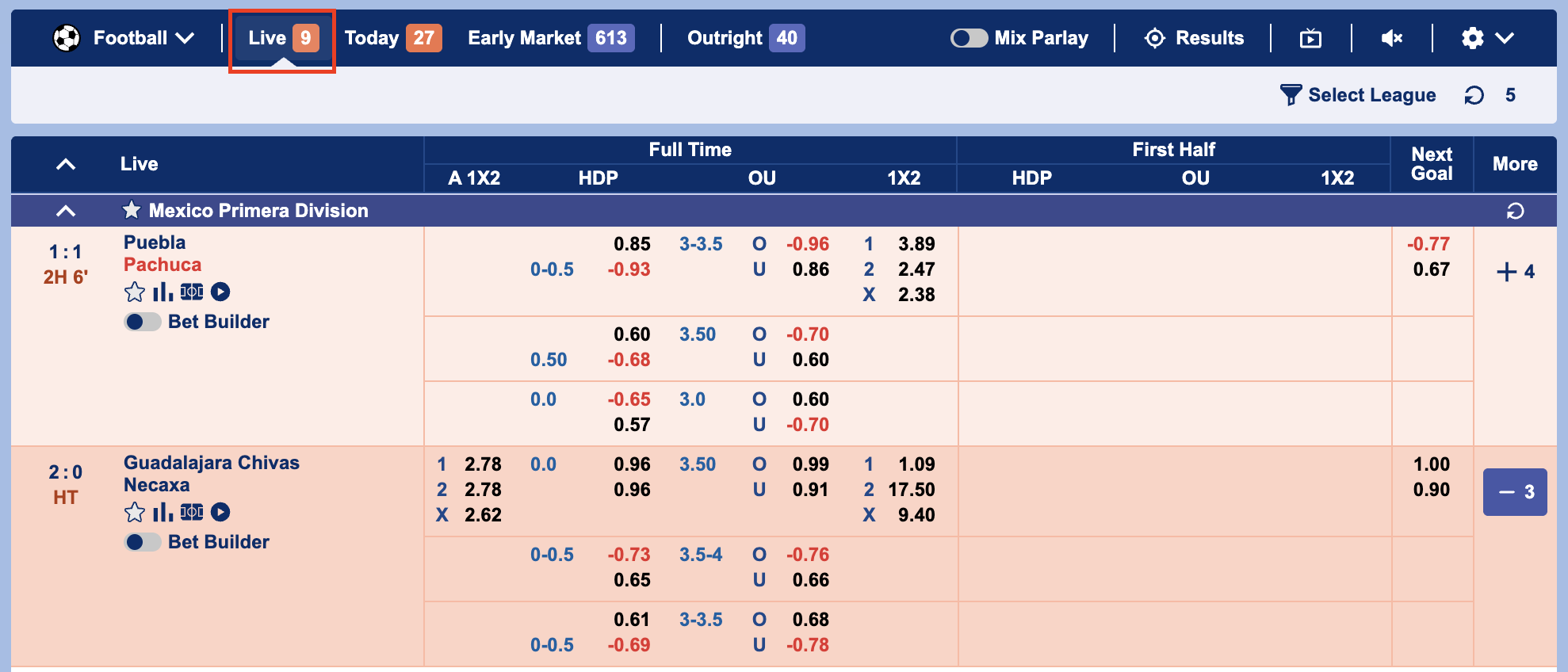Open the Select League filter
1568x672 pixels.
(x=1358, y=96)
